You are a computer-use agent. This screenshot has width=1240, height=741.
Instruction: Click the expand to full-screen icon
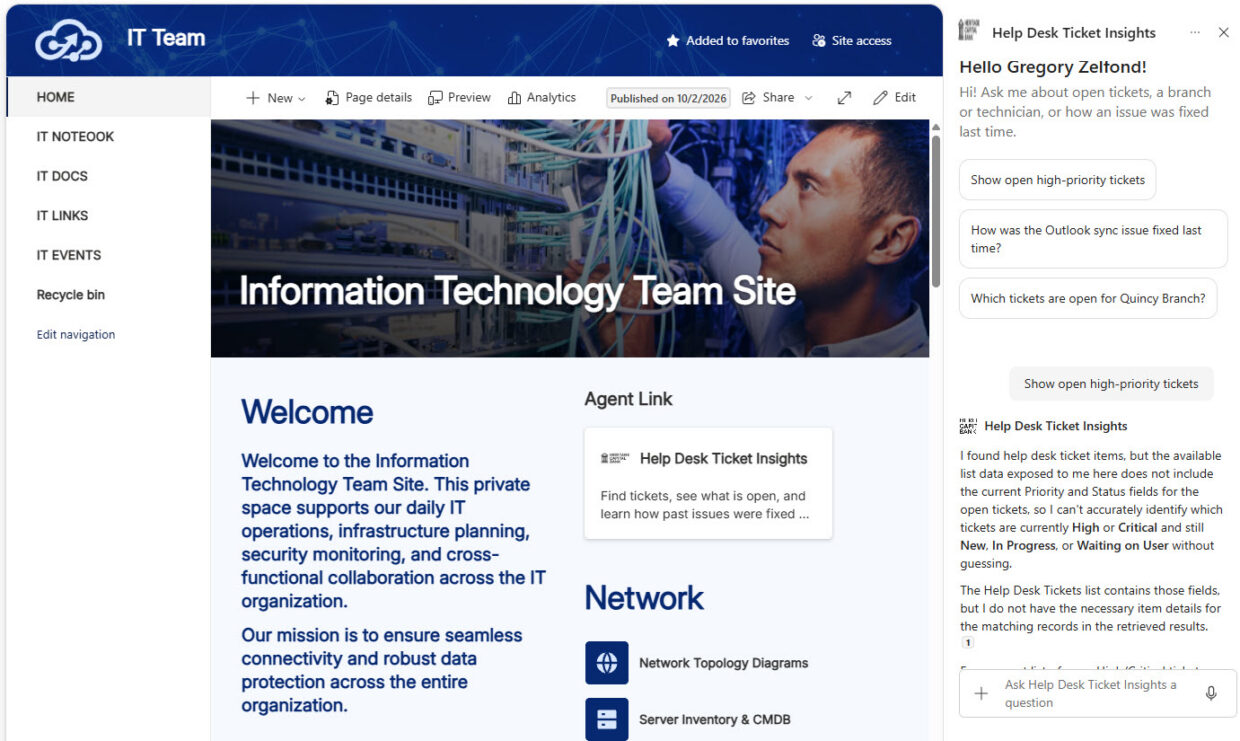click(844, 98)
